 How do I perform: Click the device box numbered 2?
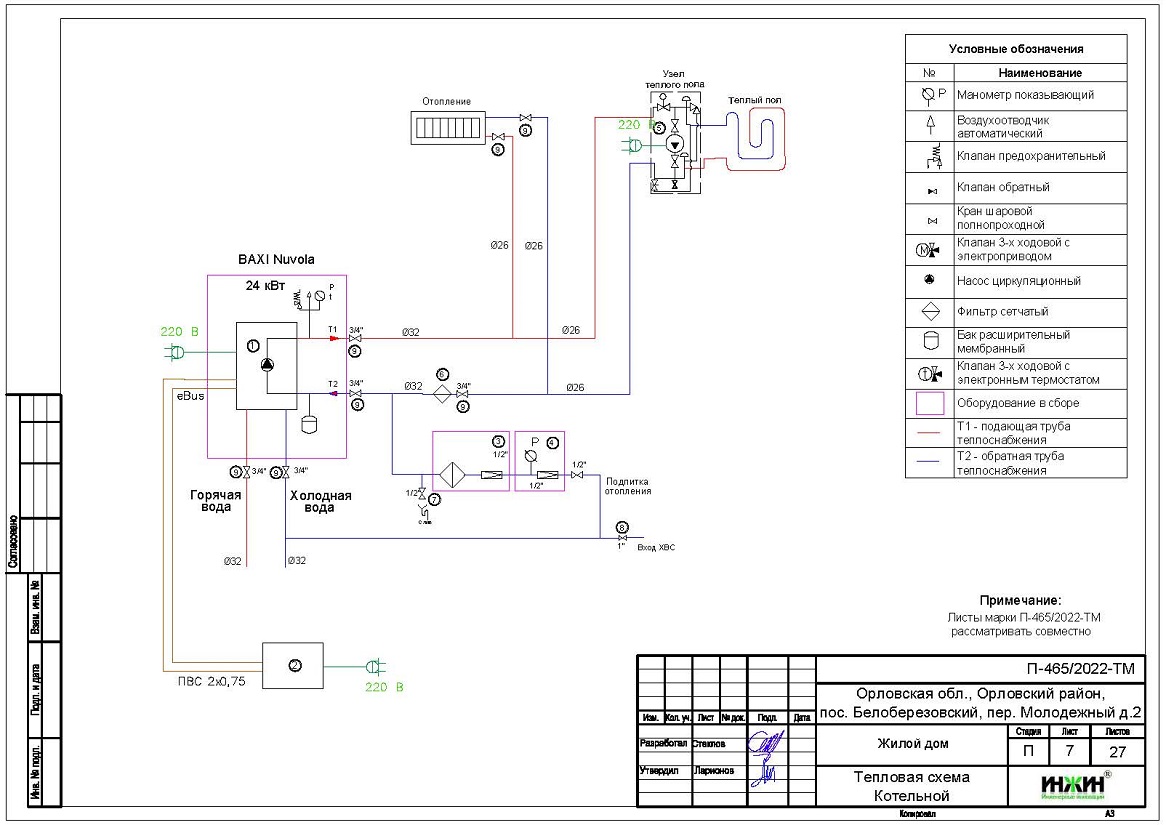(292, 666)
